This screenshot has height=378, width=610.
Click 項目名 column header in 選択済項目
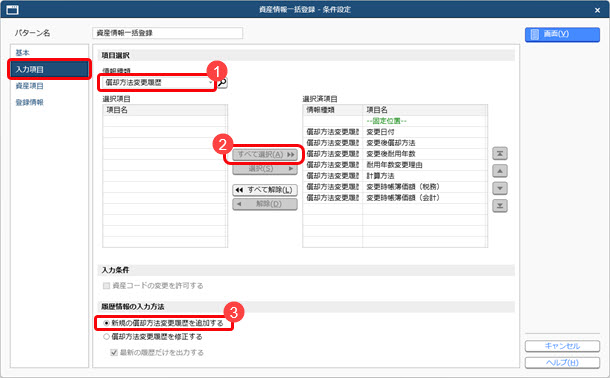point(425,110)
